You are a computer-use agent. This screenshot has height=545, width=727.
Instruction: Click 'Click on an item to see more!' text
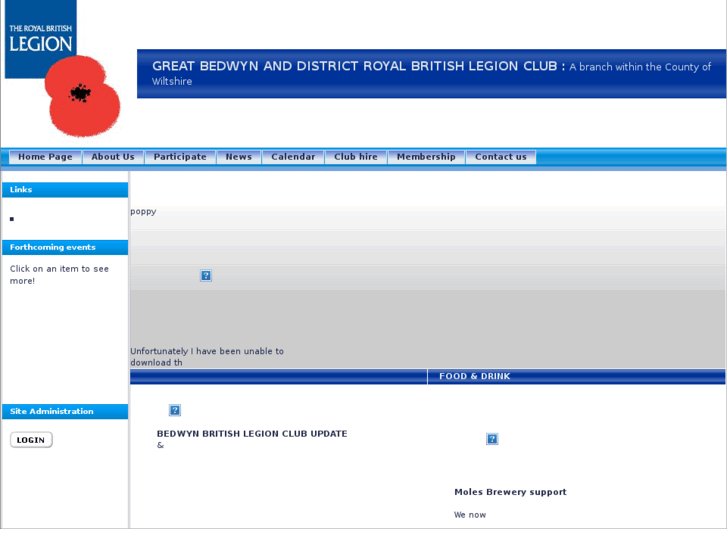(x=59, y=275)
